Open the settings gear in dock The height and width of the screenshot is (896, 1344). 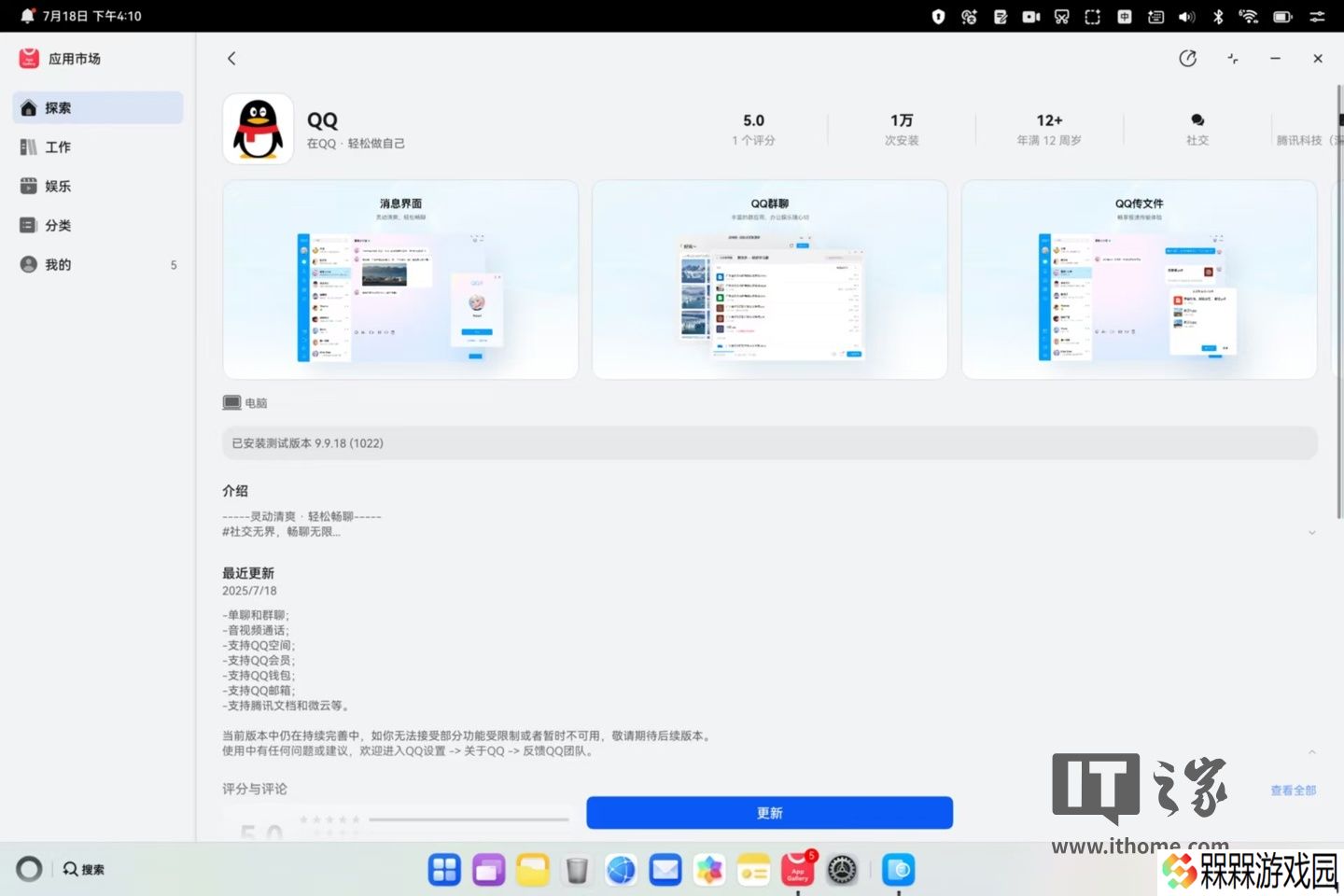(x=842, y=870)
